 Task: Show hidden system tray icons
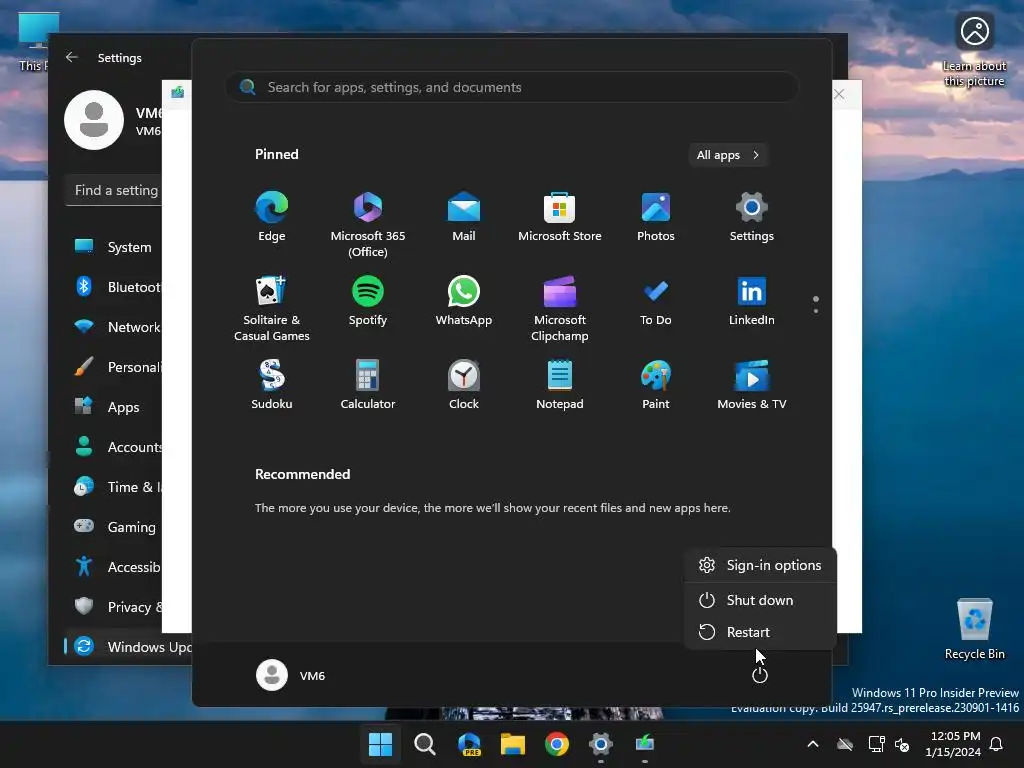pos(813,744)
